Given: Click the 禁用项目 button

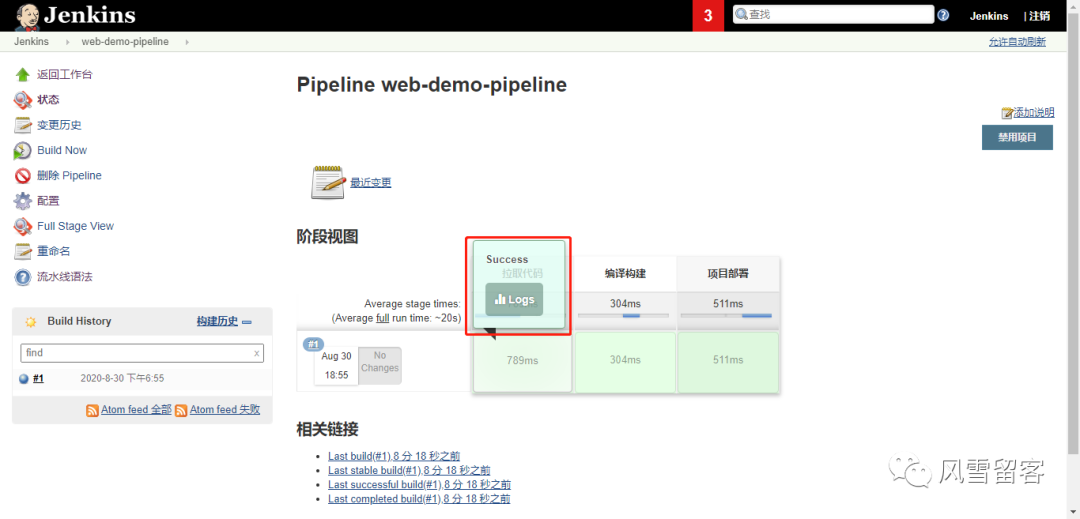Looking at the screenshot, I should pyautogui.click(x=1017, y=137).
